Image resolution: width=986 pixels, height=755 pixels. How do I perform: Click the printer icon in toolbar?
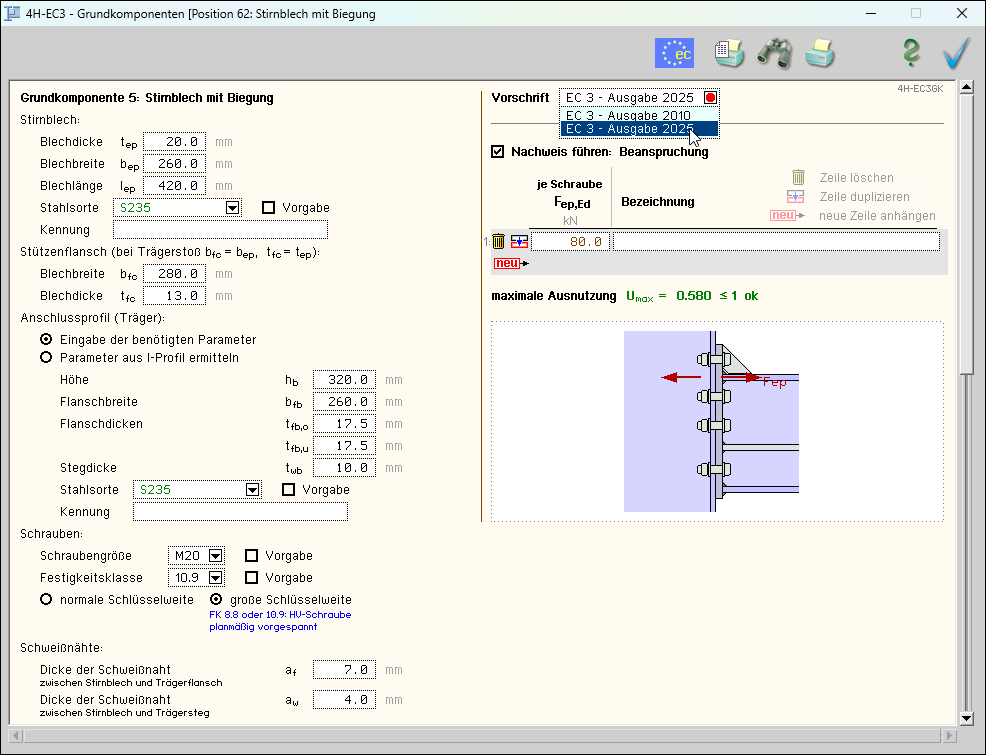[x=820, y=53]
